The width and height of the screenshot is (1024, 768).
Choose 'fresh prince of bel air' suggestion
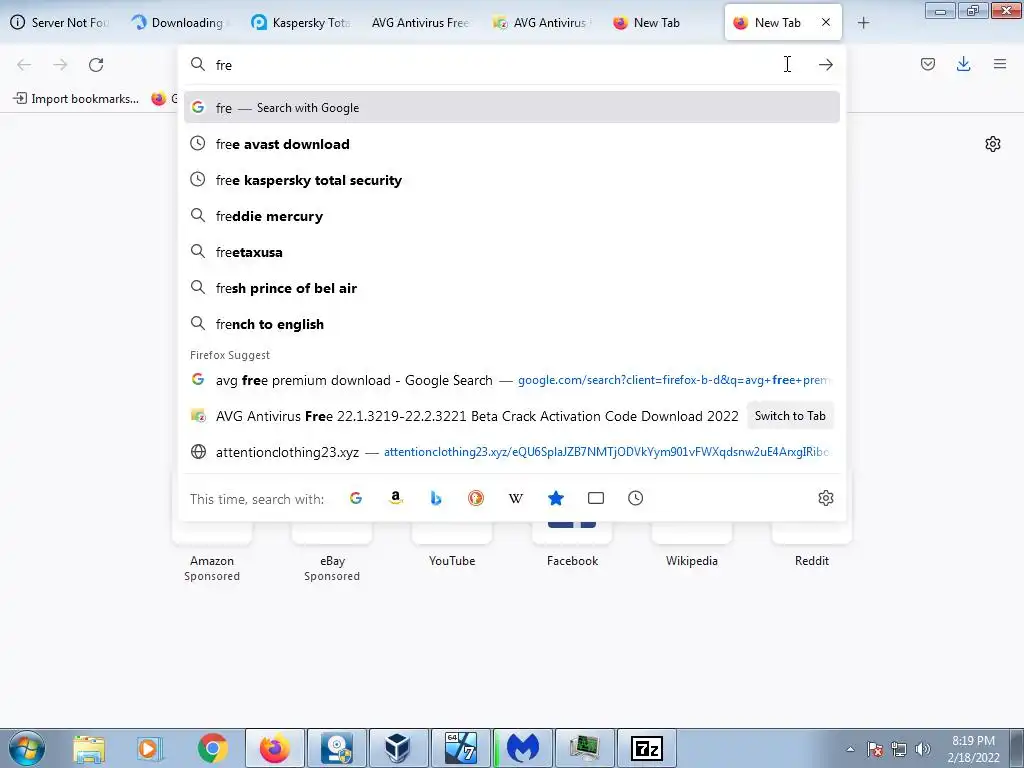pos(511,288)
